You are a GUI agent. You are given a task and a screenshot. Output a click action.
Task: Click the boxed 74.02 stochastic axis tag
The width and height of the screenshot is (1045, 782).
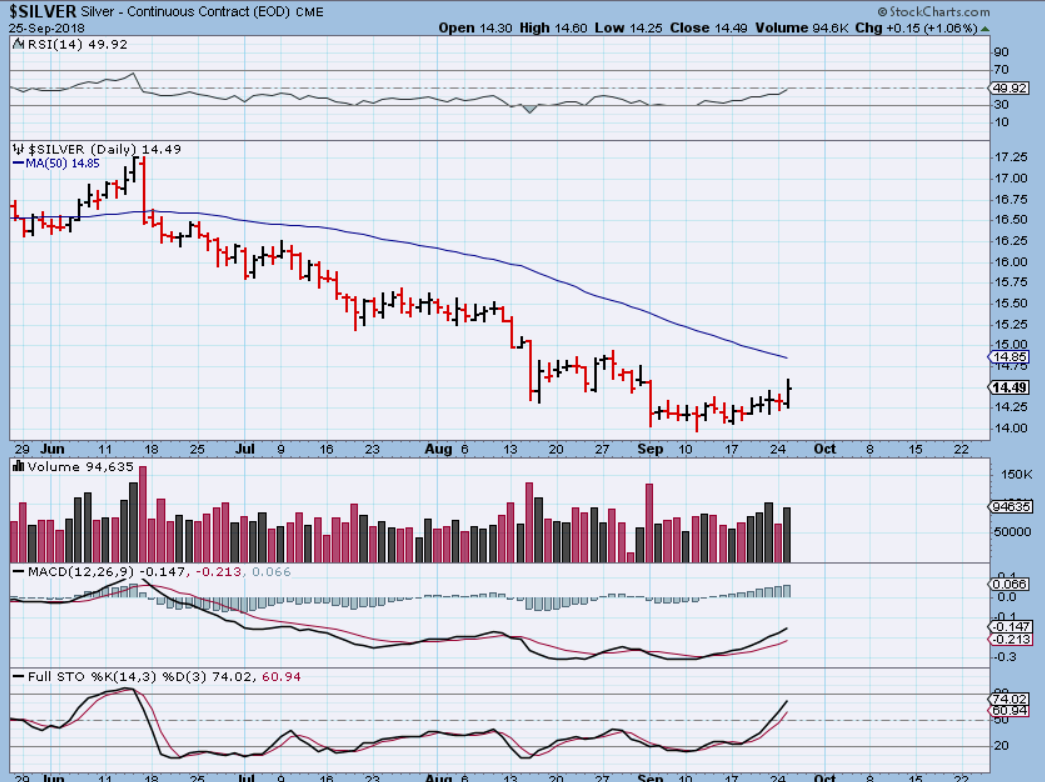1010,699
